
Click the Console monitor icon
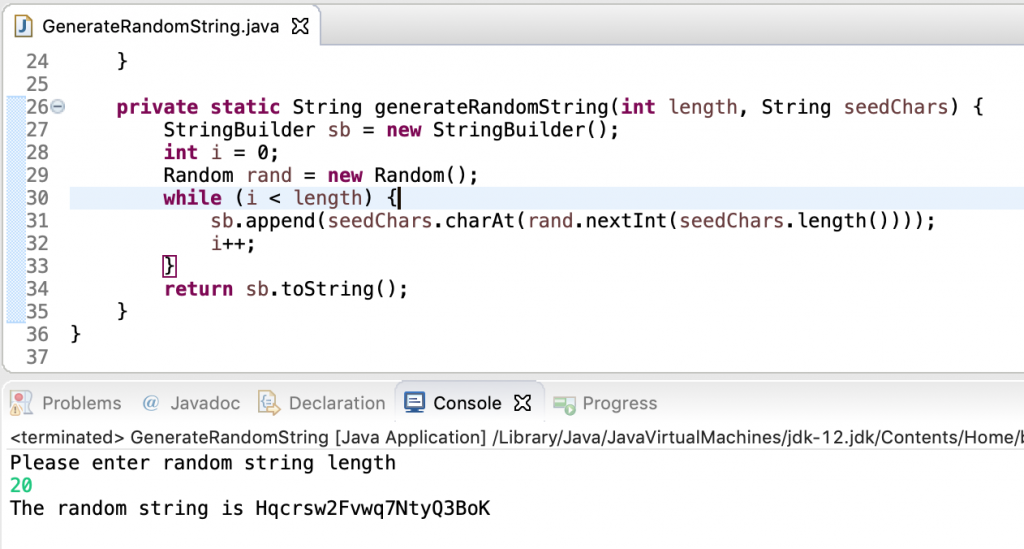(x=414, y=403)
